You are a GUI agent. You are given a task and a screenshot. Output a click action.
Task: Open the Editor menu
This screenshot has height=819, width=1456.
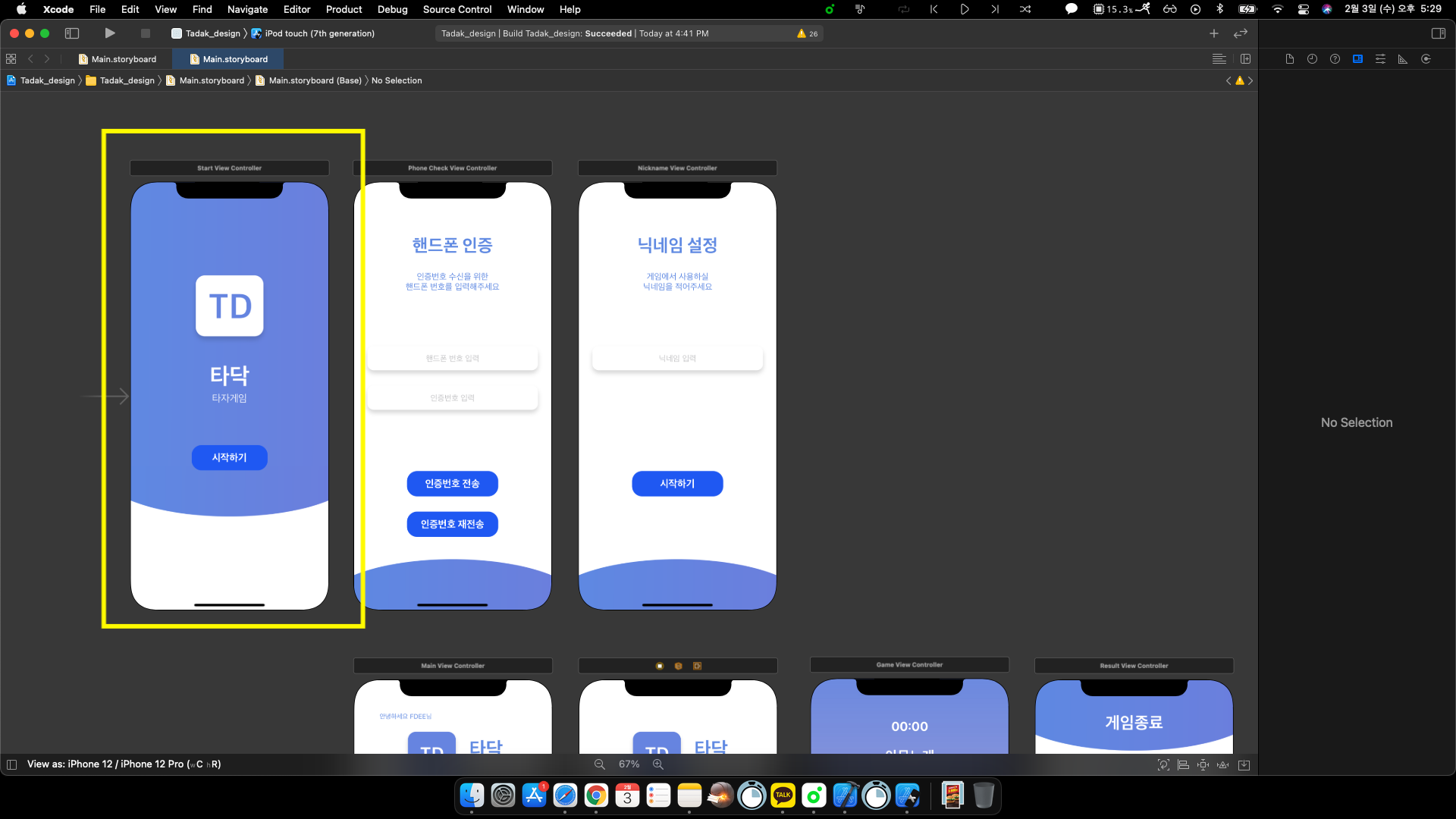pos(297,9)
